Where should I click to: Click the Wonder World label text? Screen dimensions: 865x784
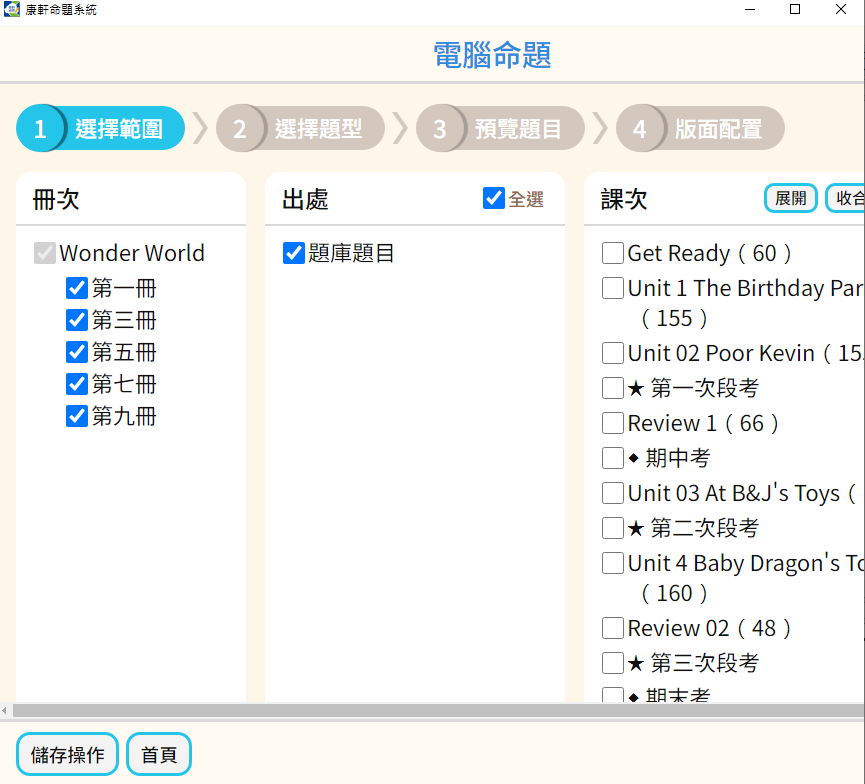[x=132, y=253]
